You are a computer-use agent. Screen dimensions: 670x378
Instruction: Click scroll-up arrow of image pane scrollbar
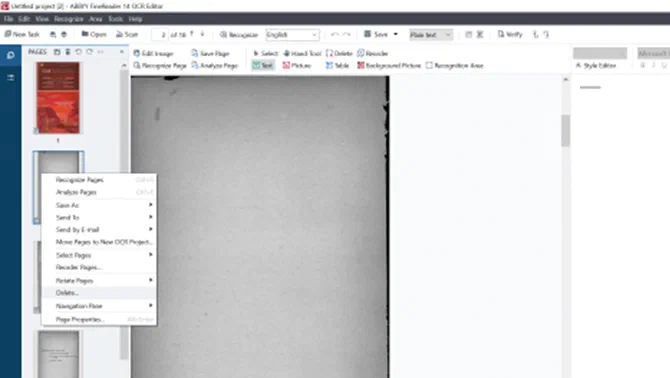tap(566, 79)
